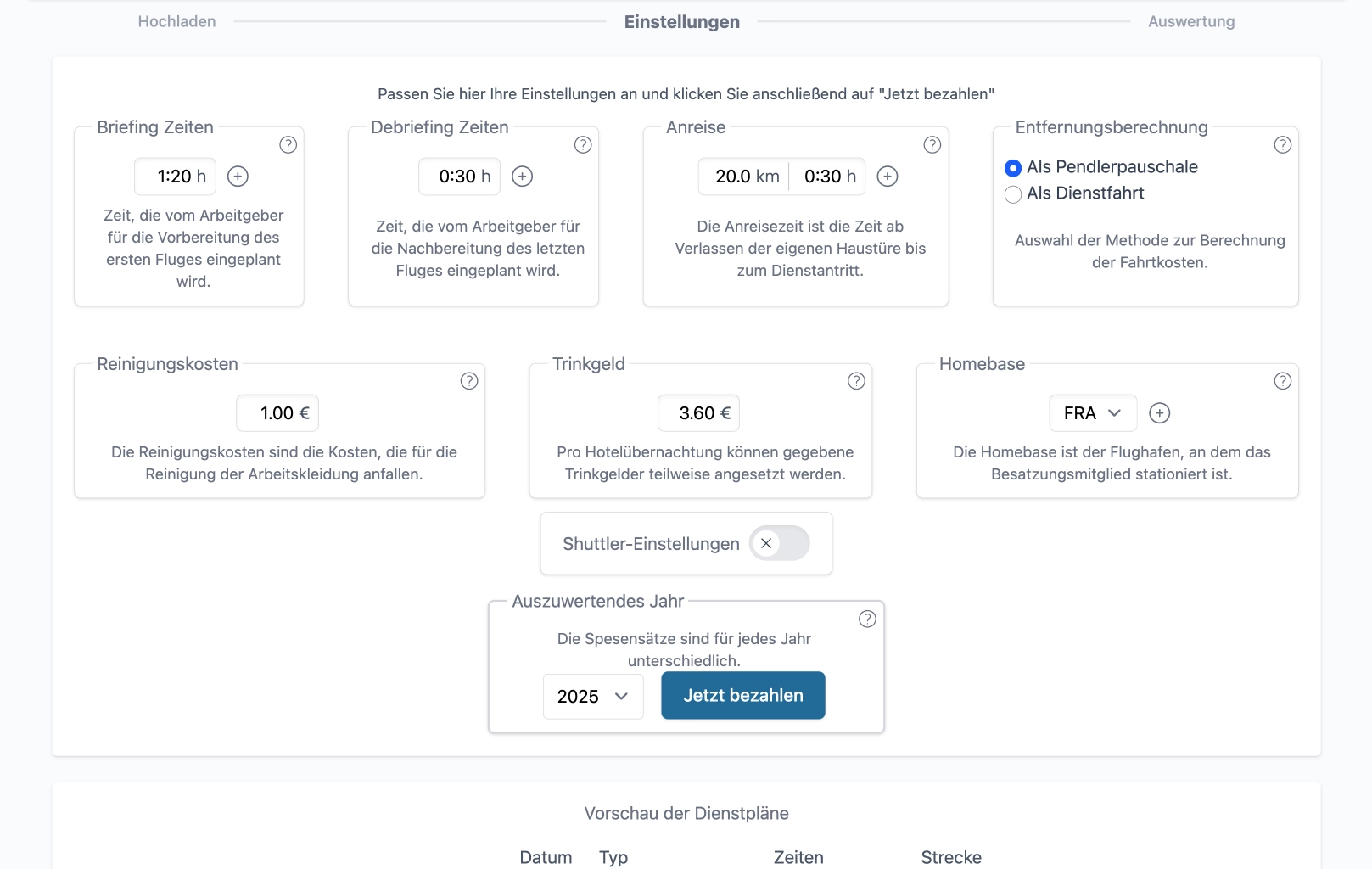This screenshot has width=1372, height=869.
Task: Click the Briefing time 1:20 h field
Action: coord(176,177)
